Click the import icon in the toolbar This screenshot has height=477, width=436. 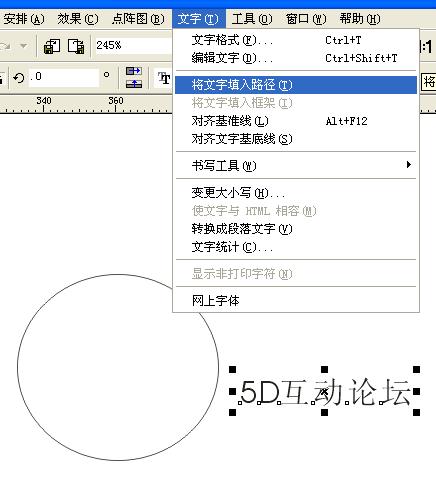(52, 46)
